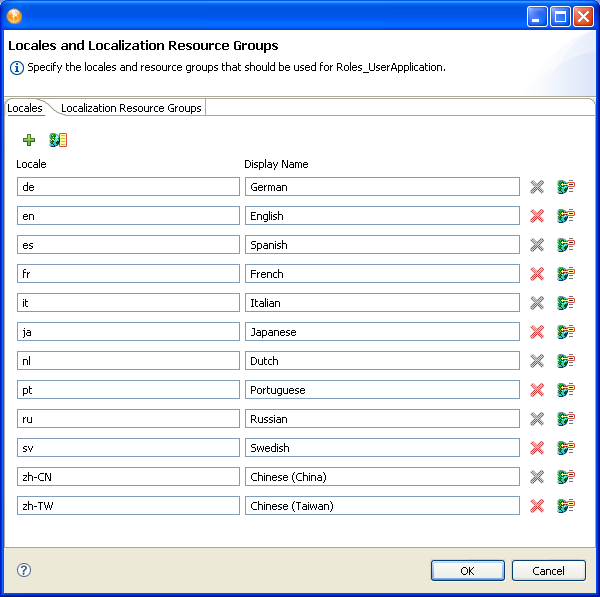The height and width of the screenshot is (597, 600).
Task: Click the green plus add locale icon
Action: pyautogui.click(x=28, y=140)
